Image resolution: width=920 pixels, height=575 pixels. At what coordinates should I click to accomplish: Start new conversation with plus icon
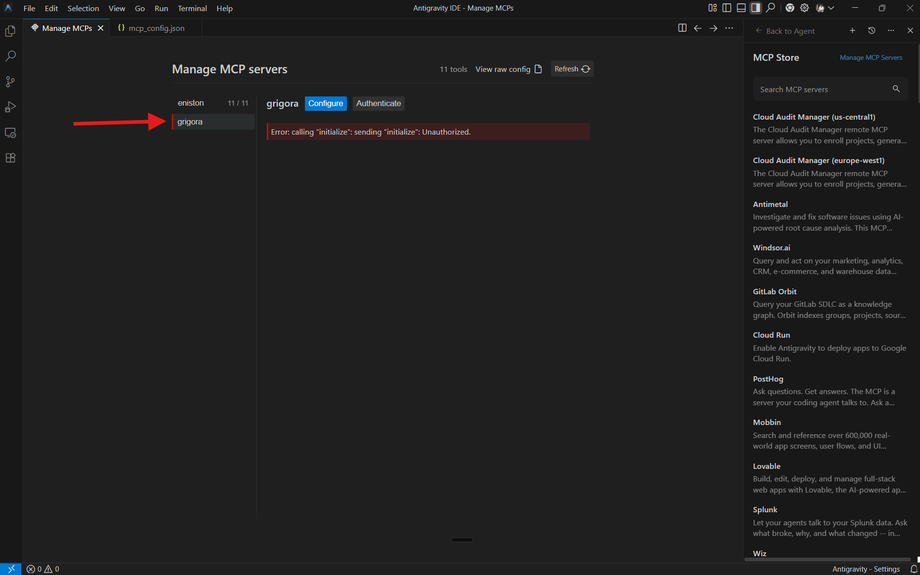tap(853, 31)
